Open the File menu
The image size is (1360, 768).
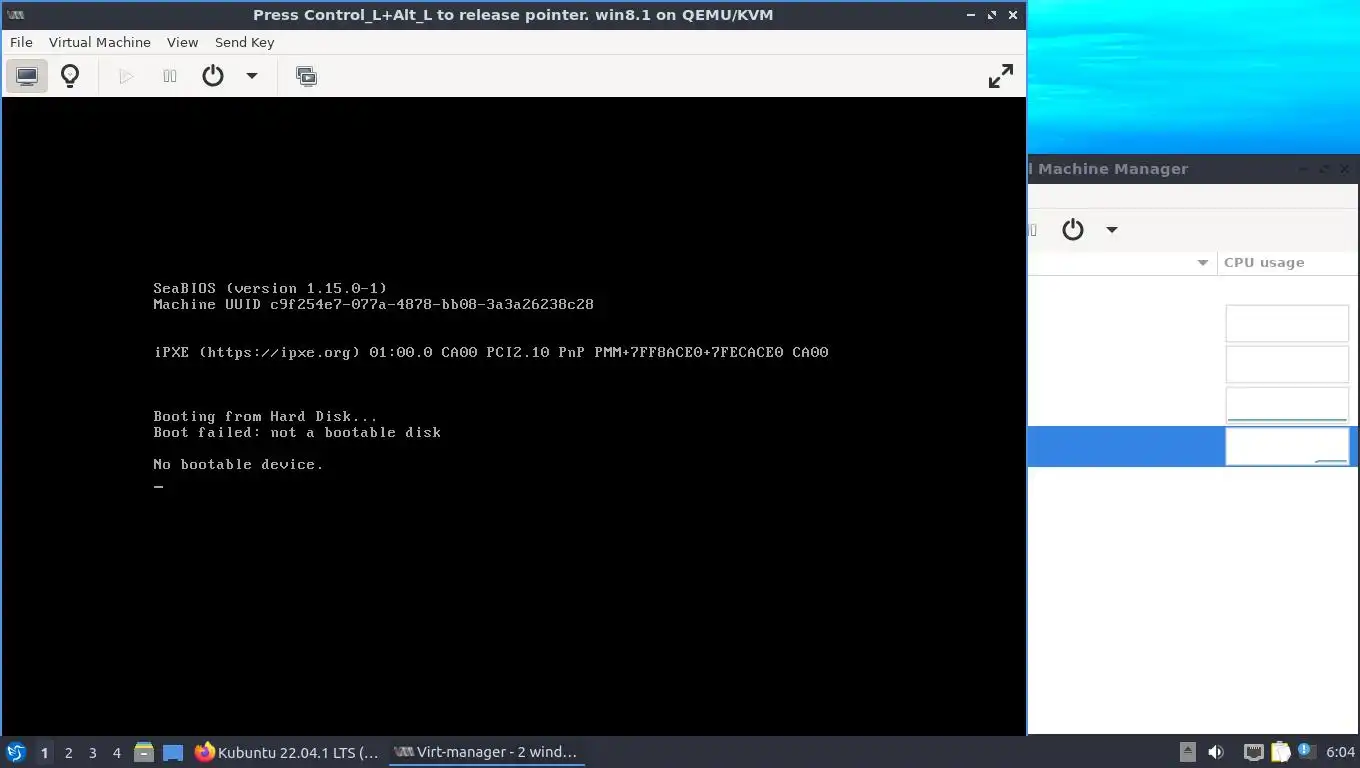[x=21, y=42]
